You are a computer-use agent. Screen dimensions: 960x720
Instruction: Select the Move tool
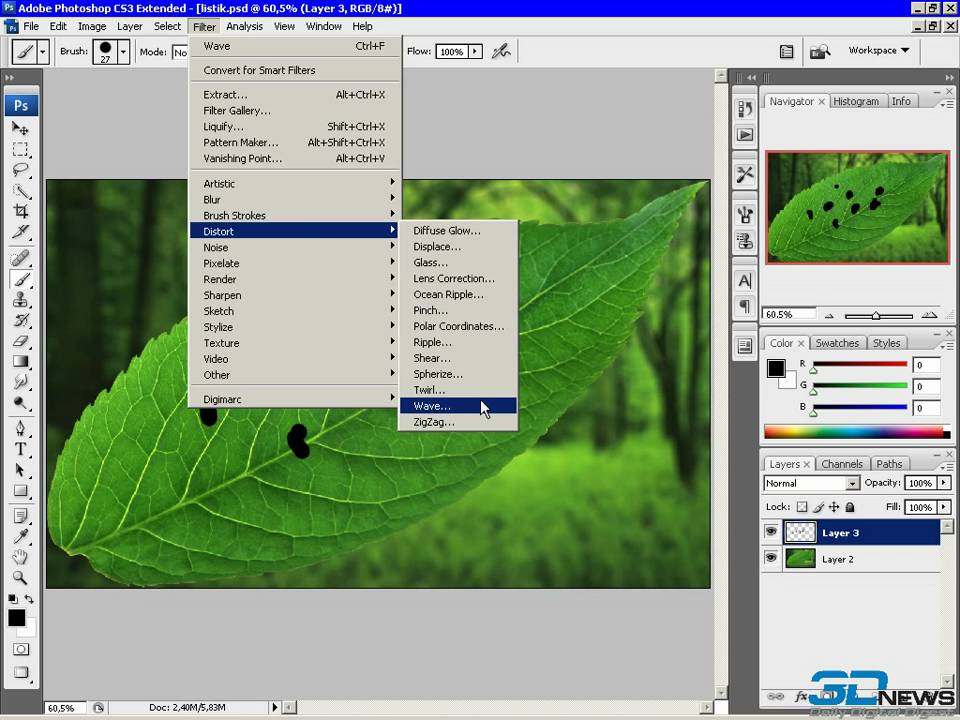[20, 129]
